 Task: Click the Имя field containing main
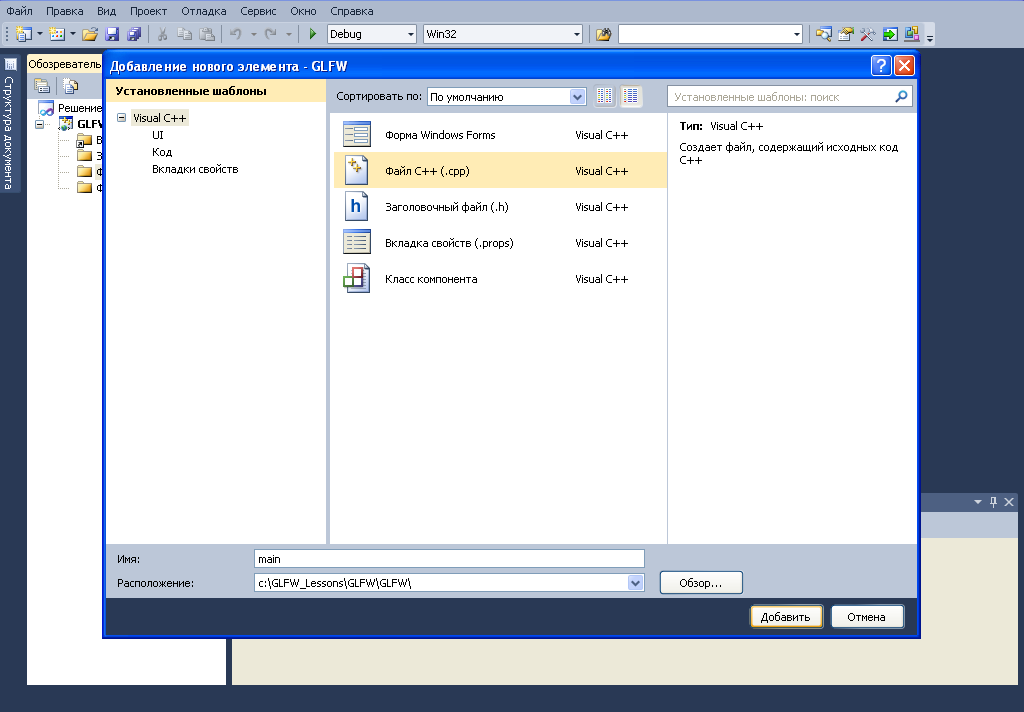point(449,559)
